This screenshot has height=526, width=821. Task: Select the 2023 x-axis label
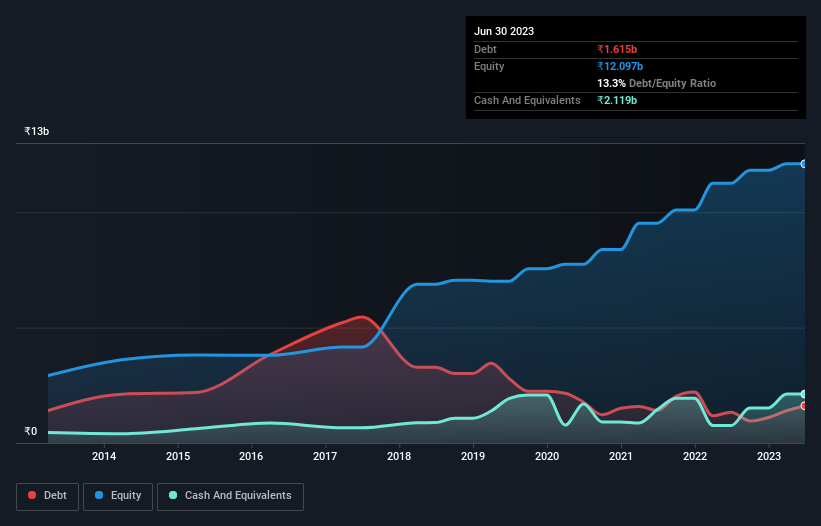[769, 456]
